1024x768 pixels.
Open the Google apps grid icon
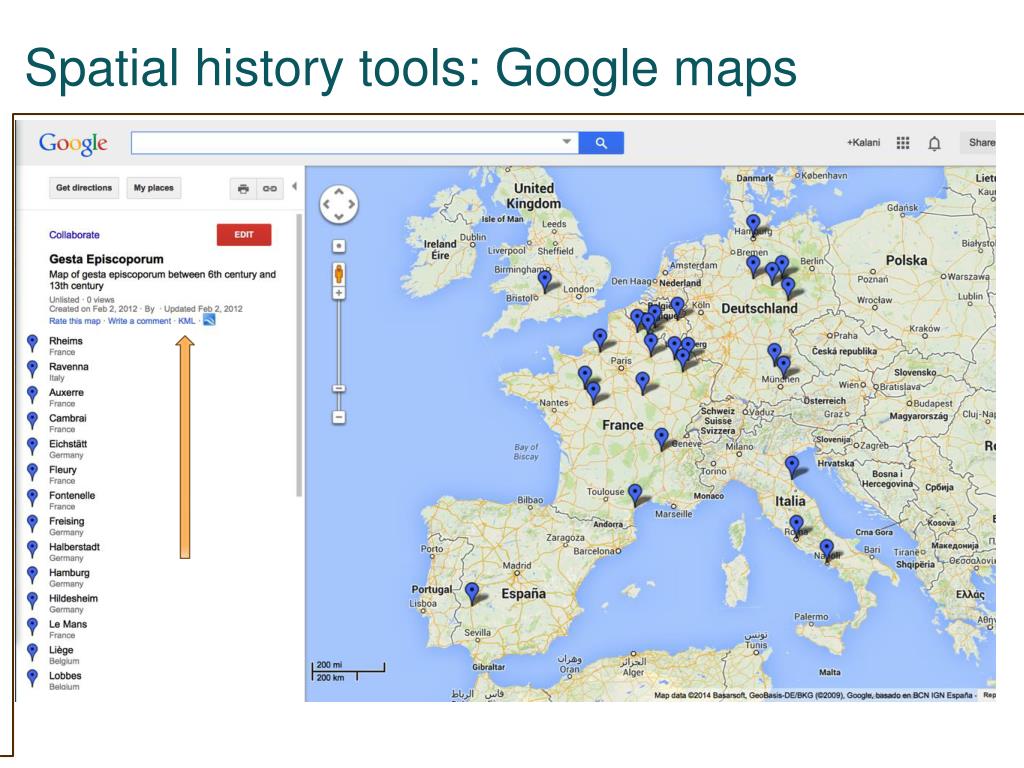tap(903, 142)
